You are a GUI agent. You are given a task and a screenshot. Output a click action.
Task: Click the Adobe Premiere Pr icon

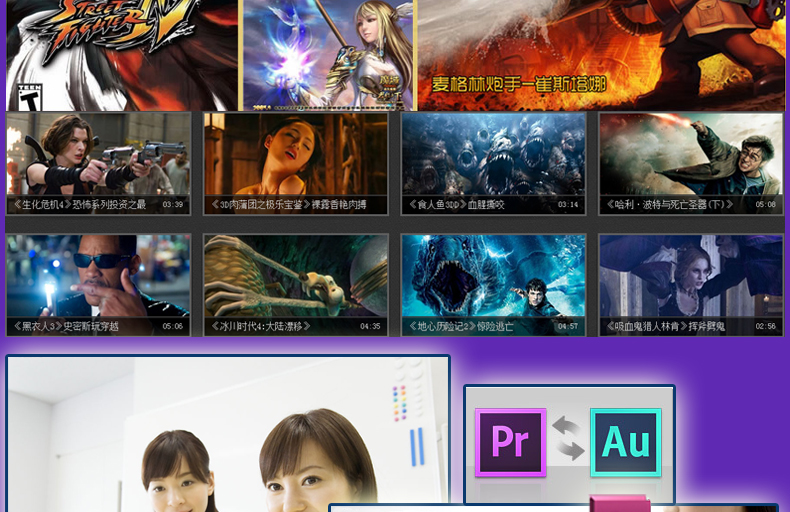click(x=510, y=442)
